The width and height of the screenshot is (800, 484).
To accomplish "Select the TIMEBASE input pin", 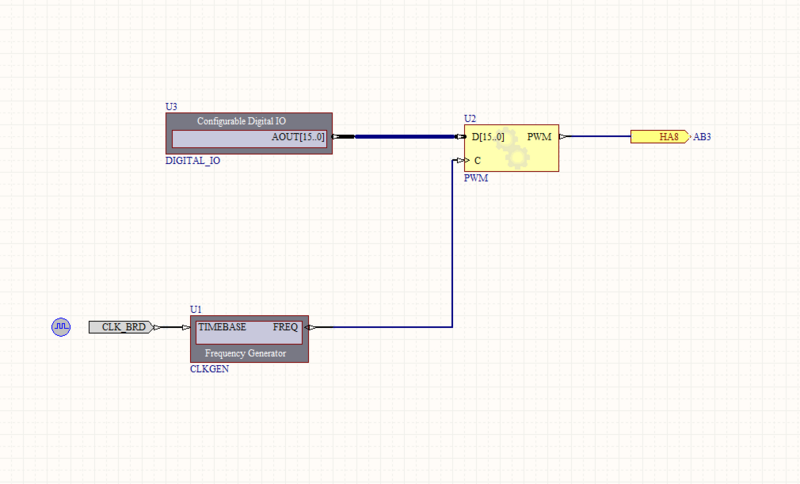I will [x=221, y=327].
